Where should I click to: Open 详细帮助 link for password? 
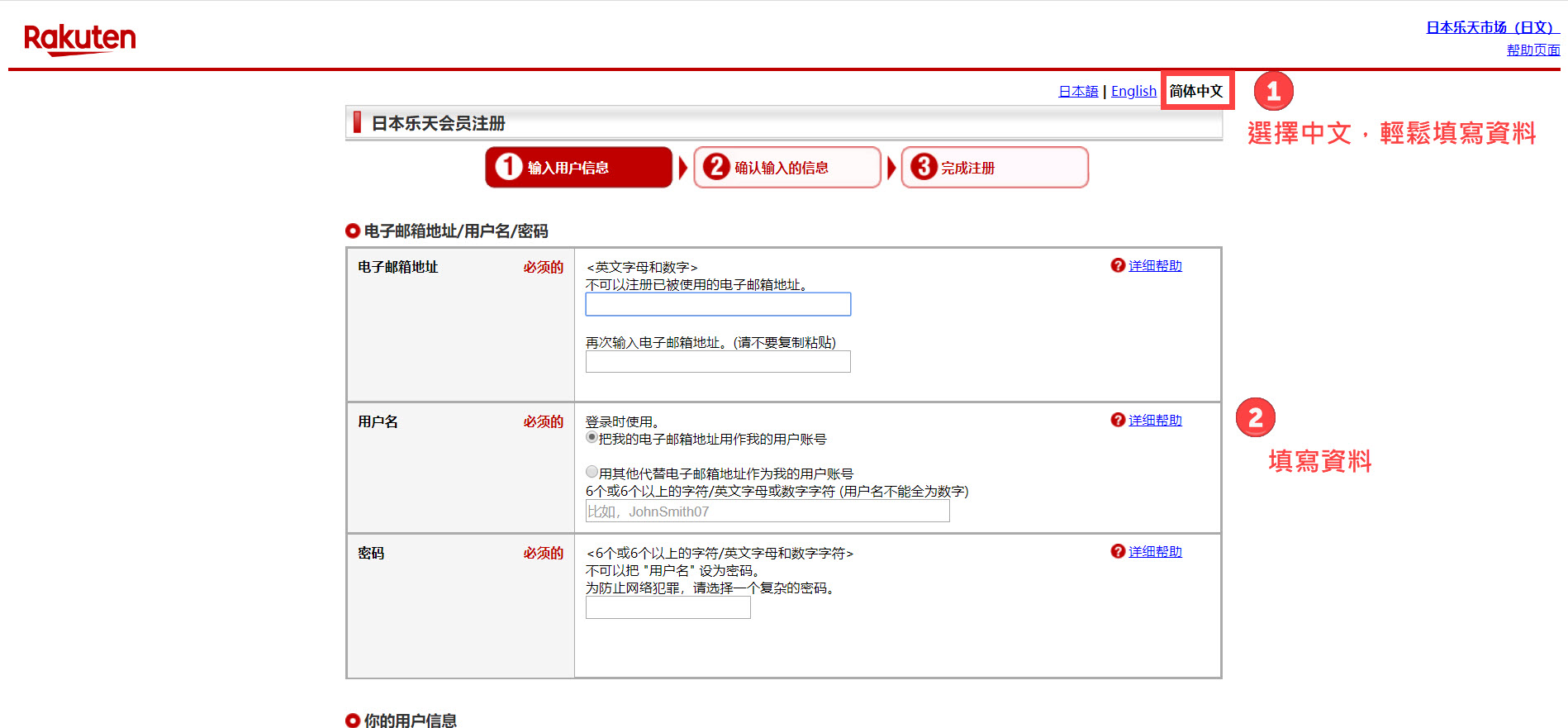click(x=1155, y=551)
